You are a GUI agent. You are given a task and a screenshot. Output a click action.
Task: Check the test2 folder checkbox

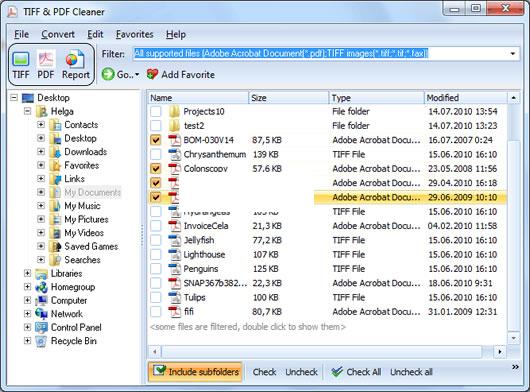155,126
